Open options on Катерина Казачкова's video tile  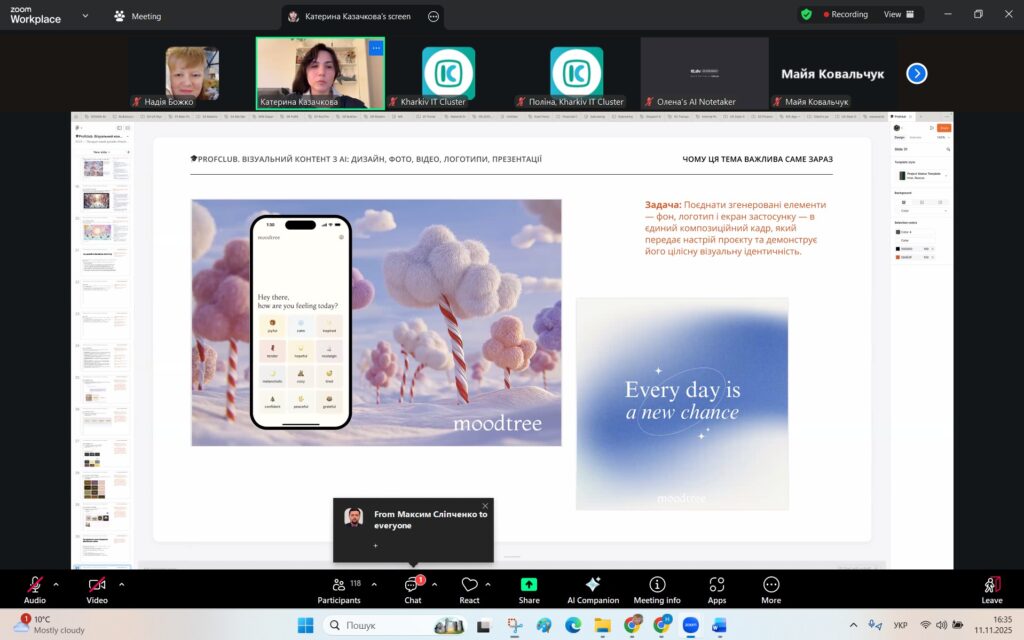[375, 47]
